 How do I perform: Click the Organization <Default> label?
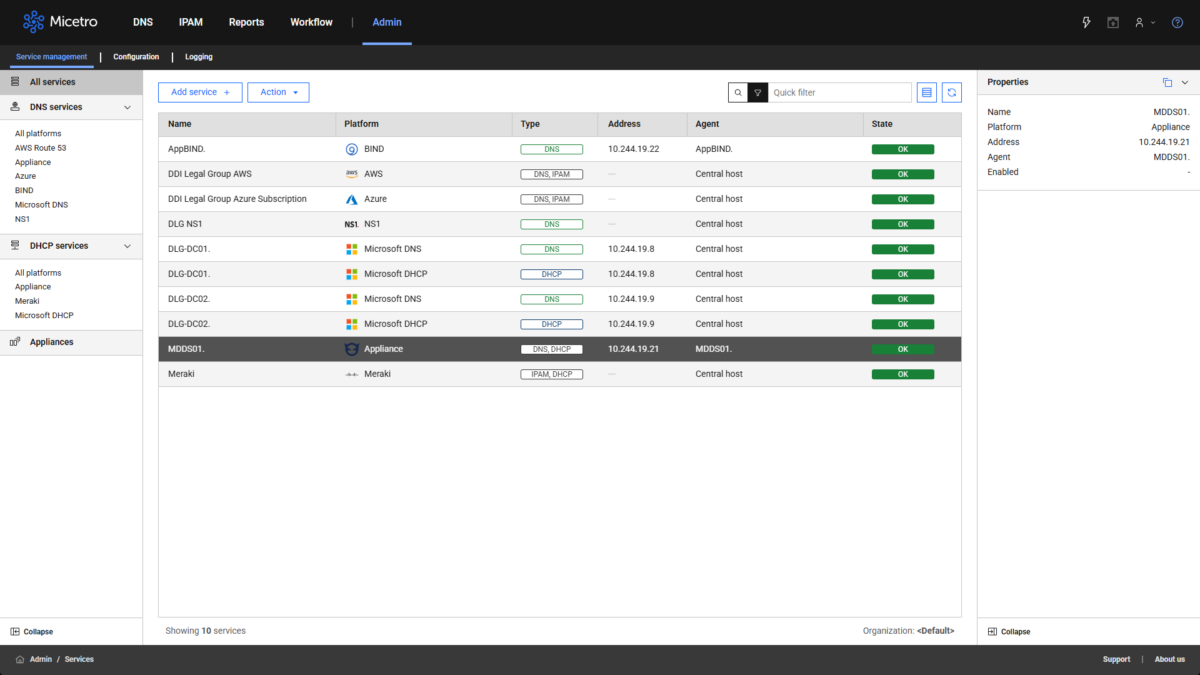pyautogui.click(x=908, y=631)
